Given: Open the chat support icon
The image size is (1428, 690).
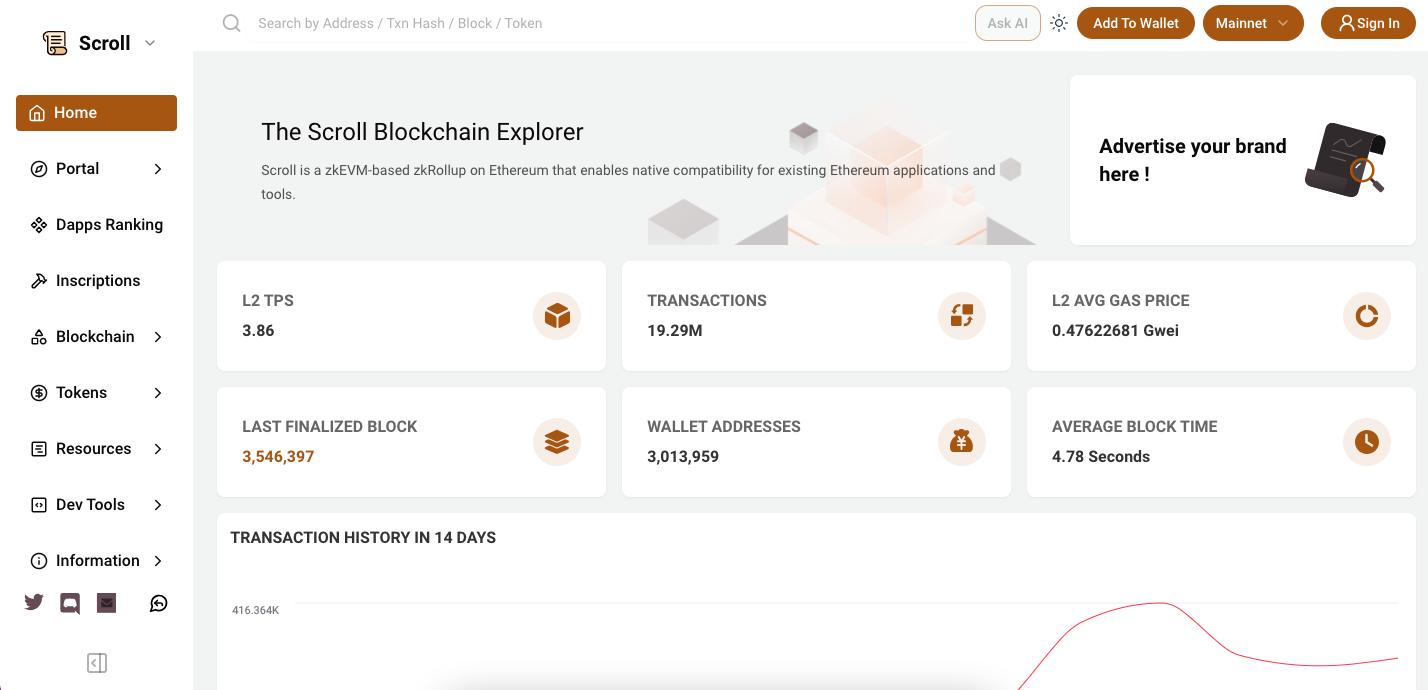Looking at the screenshot, I should (x=159, y=603).
